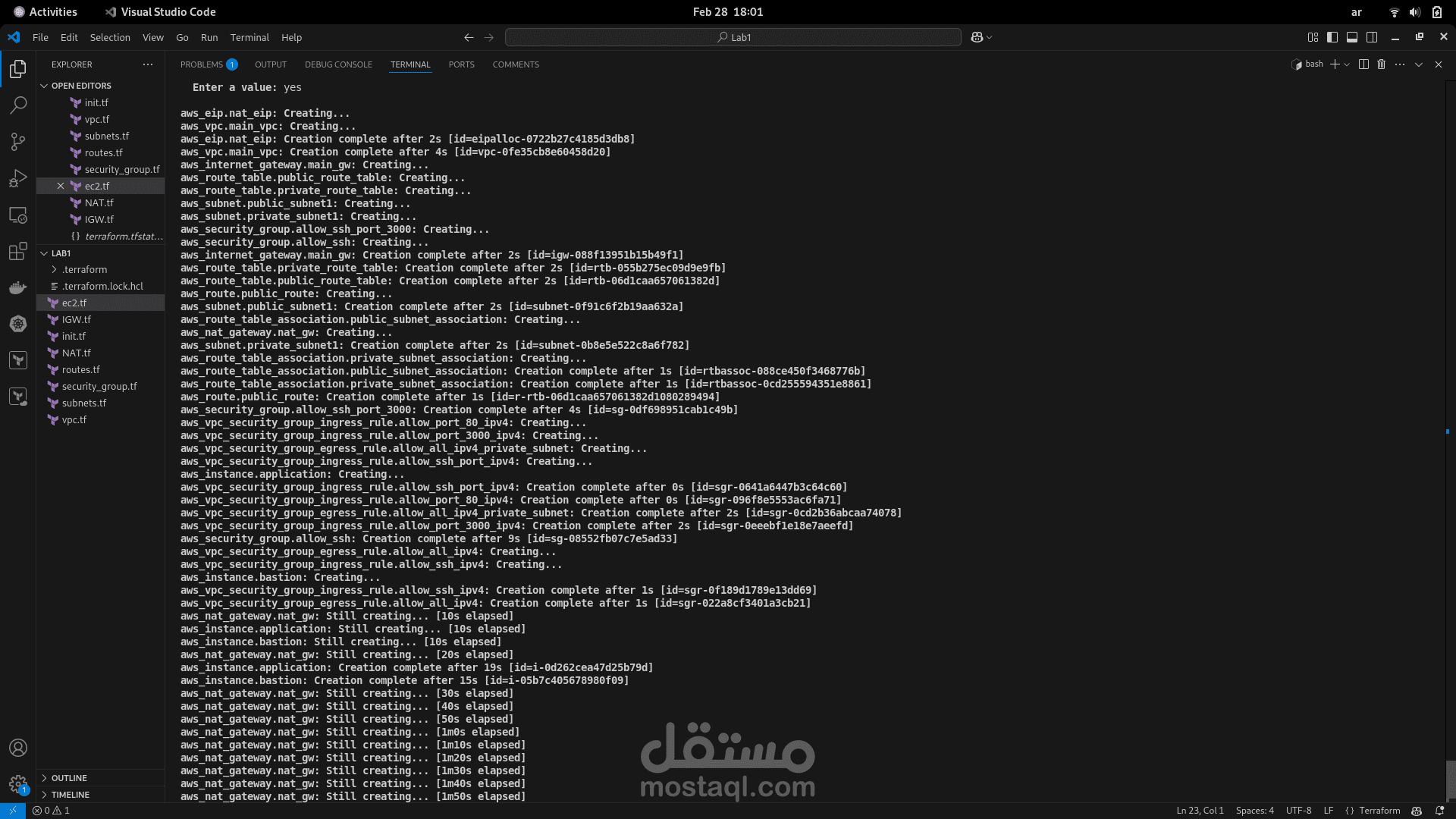1456x819 pixels.
Task: Click the terminal vertical scrollbar thumb
Action: pos(1450,780)
